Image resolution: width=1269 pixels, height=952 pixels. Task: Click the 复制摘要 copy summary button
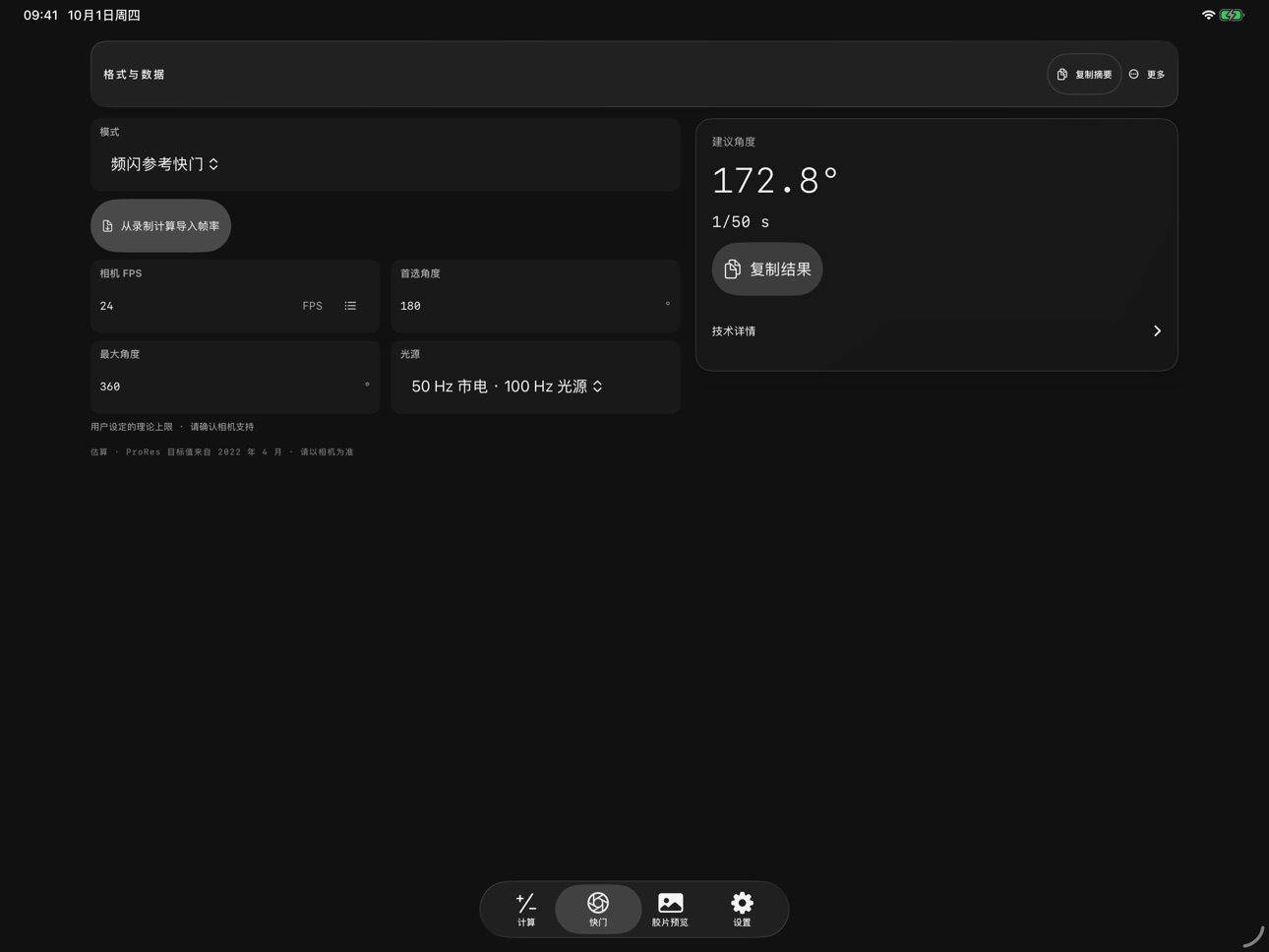1084,74
